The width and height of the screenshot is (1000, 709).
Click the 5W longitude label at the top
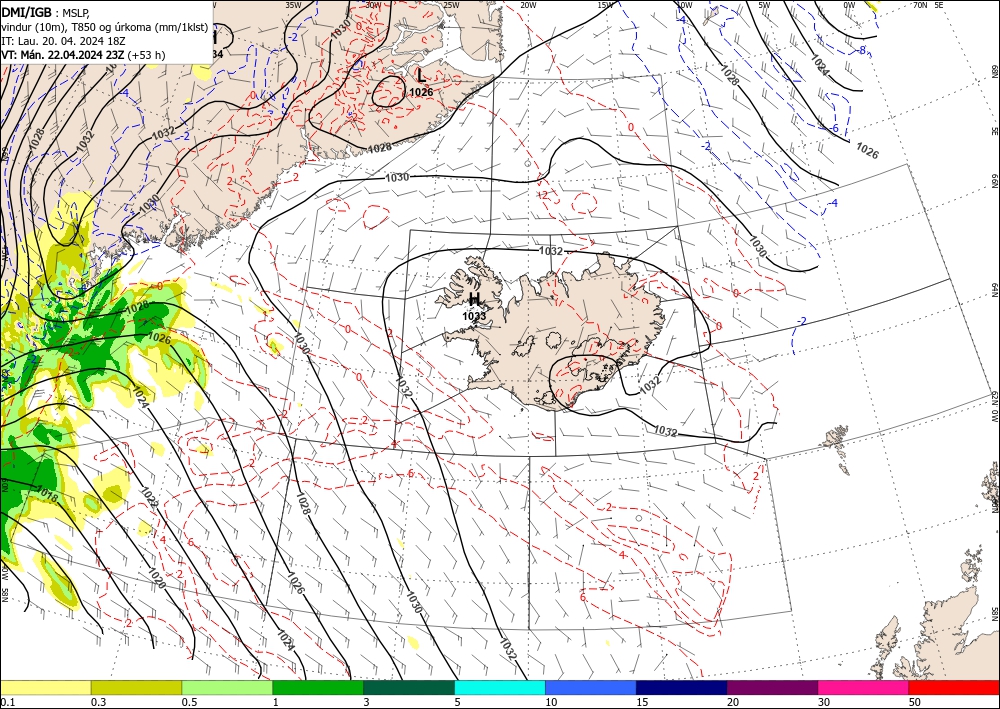click(x=764, y=5)
